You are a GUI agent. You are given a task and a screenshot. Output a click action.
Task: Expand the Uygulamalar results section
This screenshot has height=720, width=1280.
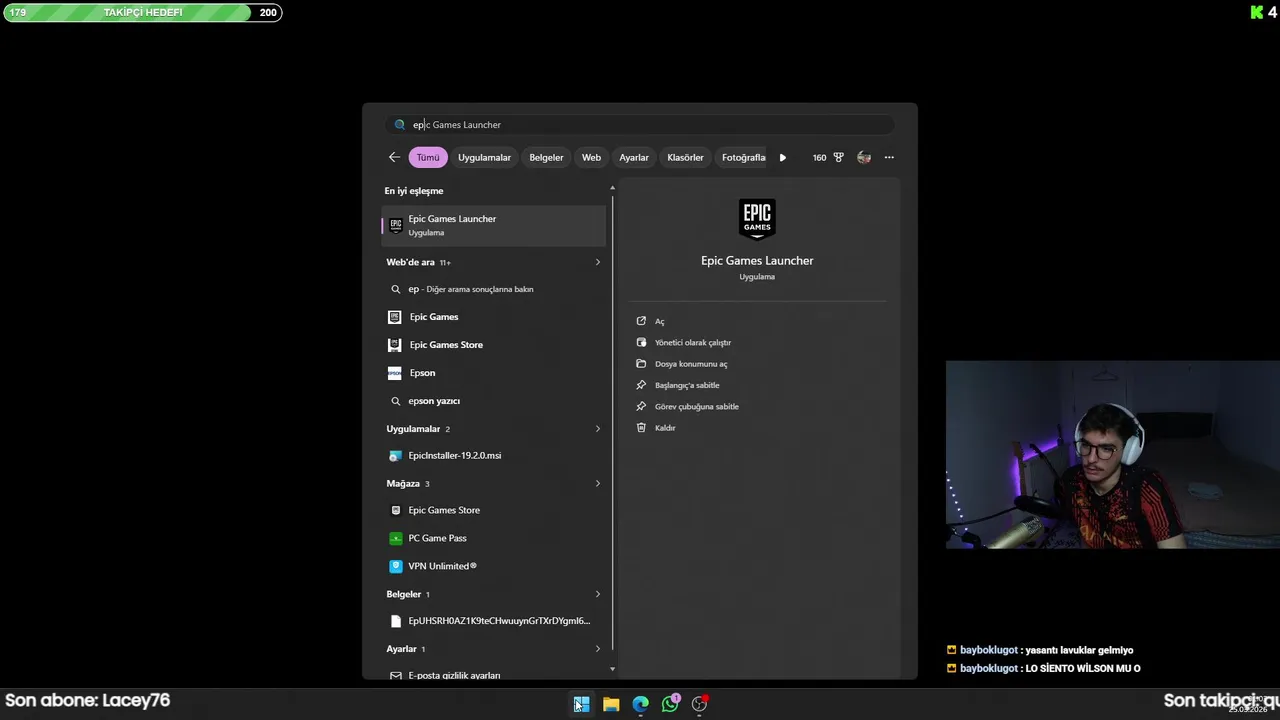pyautogui.click(x=598, y=429)
